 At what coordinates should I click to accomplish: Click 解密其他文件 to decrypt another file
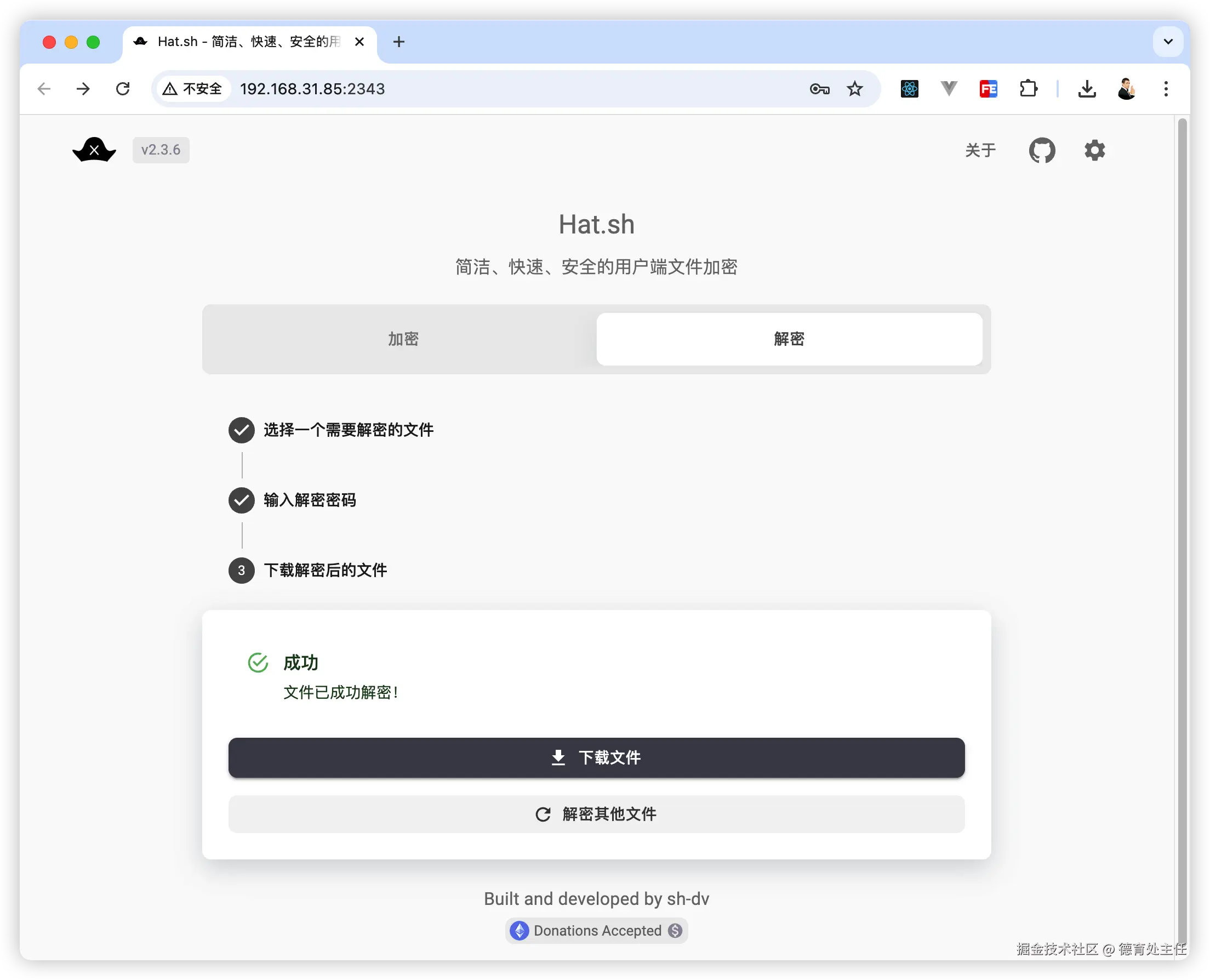pyautogui.click(x=596, y=813)
